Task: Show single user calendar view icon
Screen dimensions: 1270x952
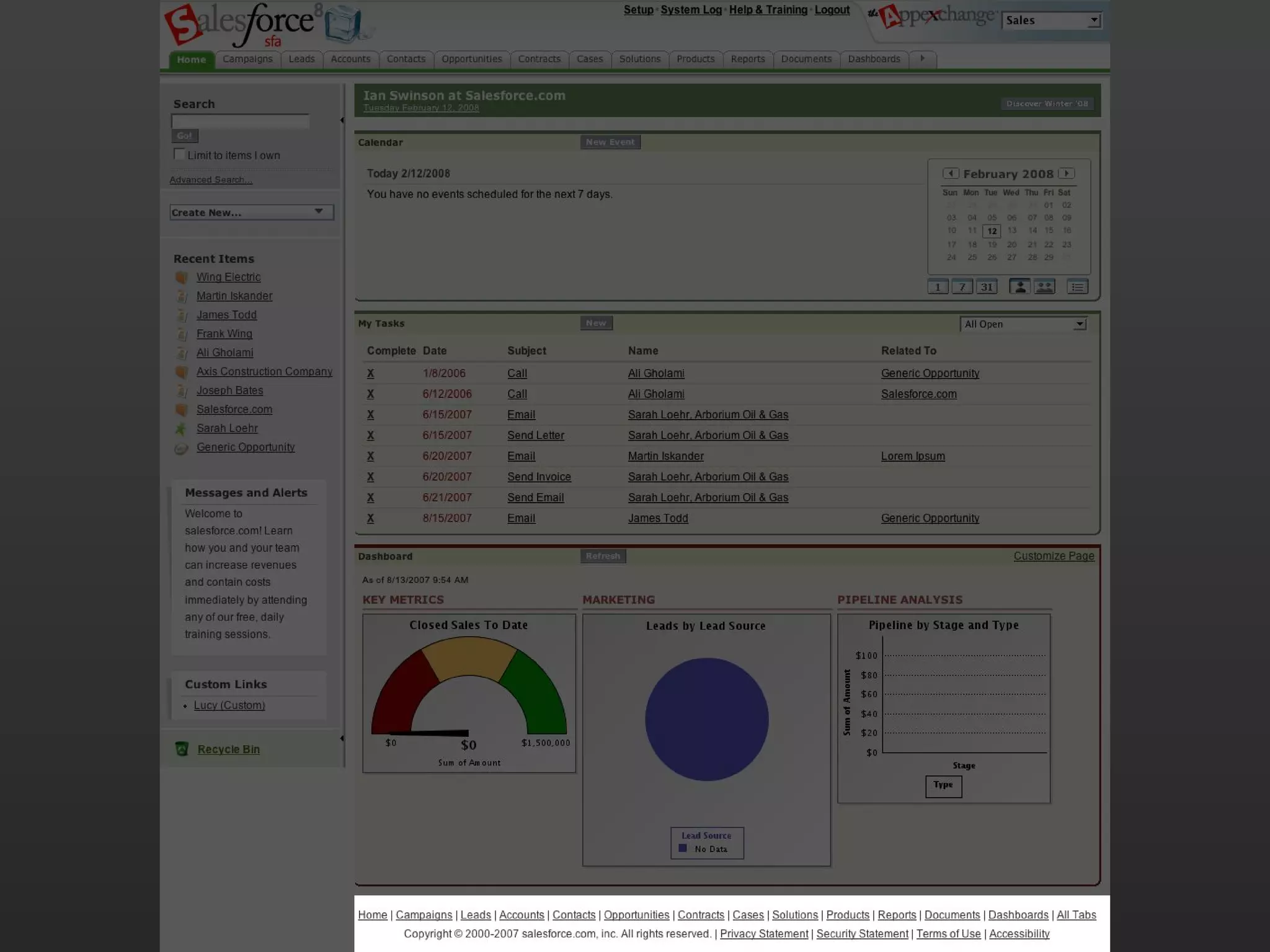Action: tap(1019, 287)
